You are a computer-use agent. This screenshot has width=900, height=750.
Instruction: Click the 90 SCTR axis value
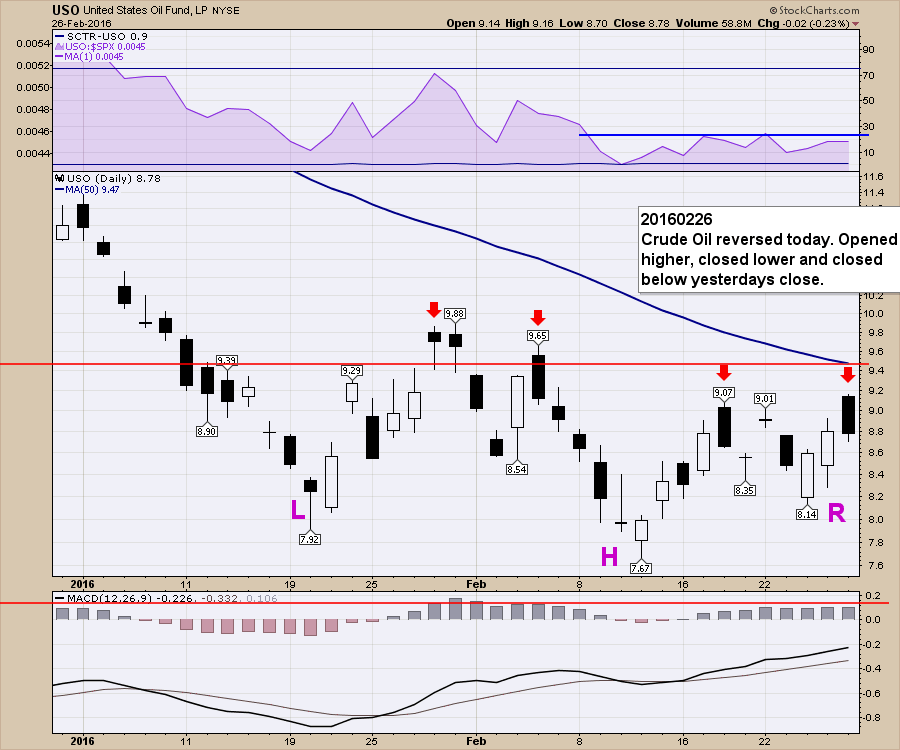868,49
